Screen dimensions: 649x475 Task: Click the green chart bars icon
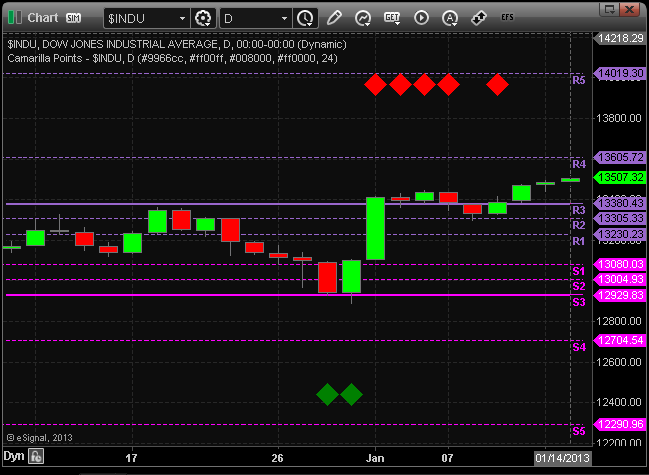pyautogui.click(x=14, y=18)
